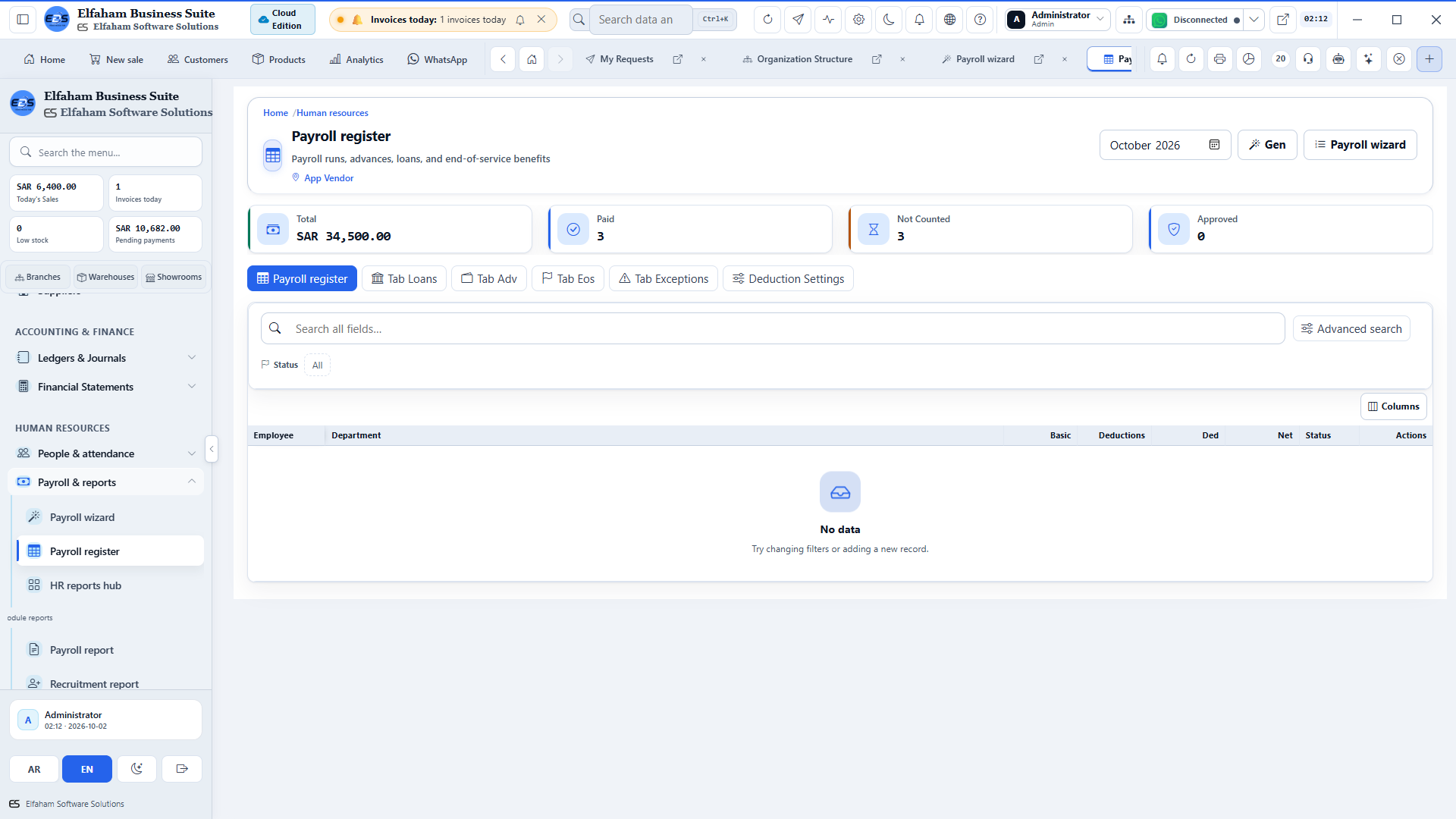This screenshot has width=1456, height=819.
Task: Go back with the left chevron arrow
Action: click(503, 59)
